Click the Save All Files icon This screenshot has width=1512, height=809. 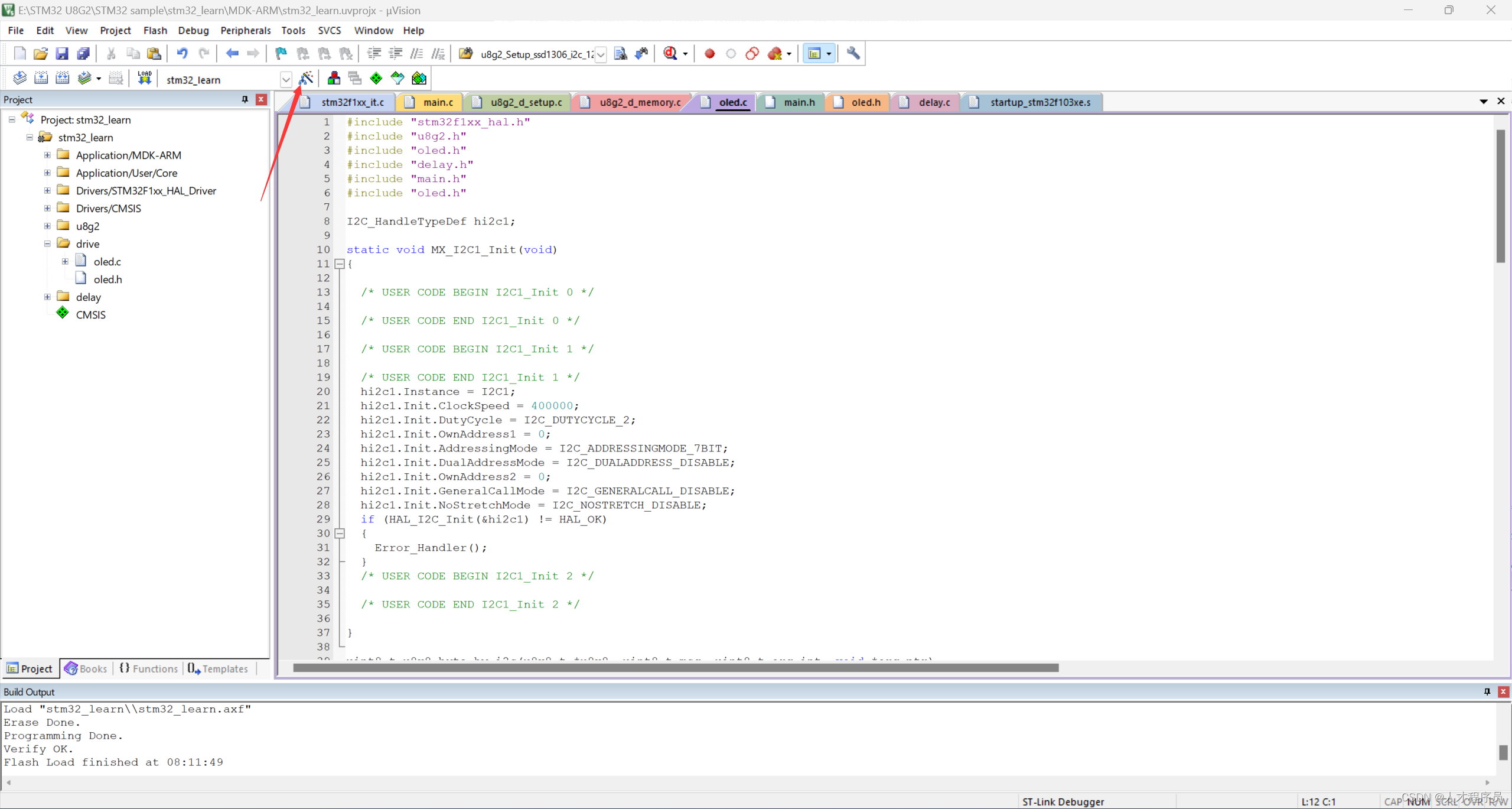click(x=84, y=53)
